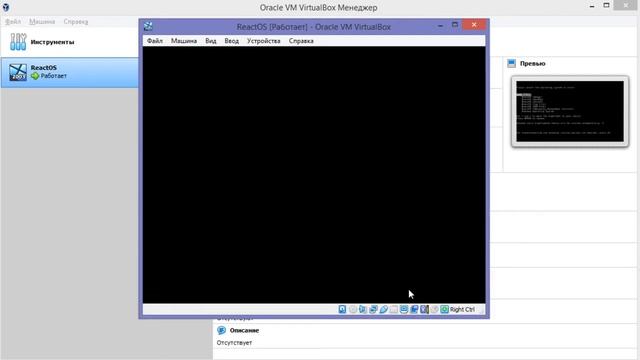Click the Отсутствует text under Описание
Screen dimensions: 640x360
tap(234, 342)
